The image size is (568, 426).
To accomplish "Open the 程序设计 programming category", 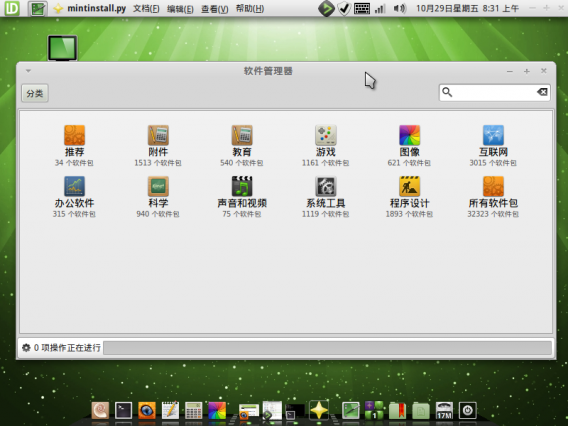I will point(409,197).
